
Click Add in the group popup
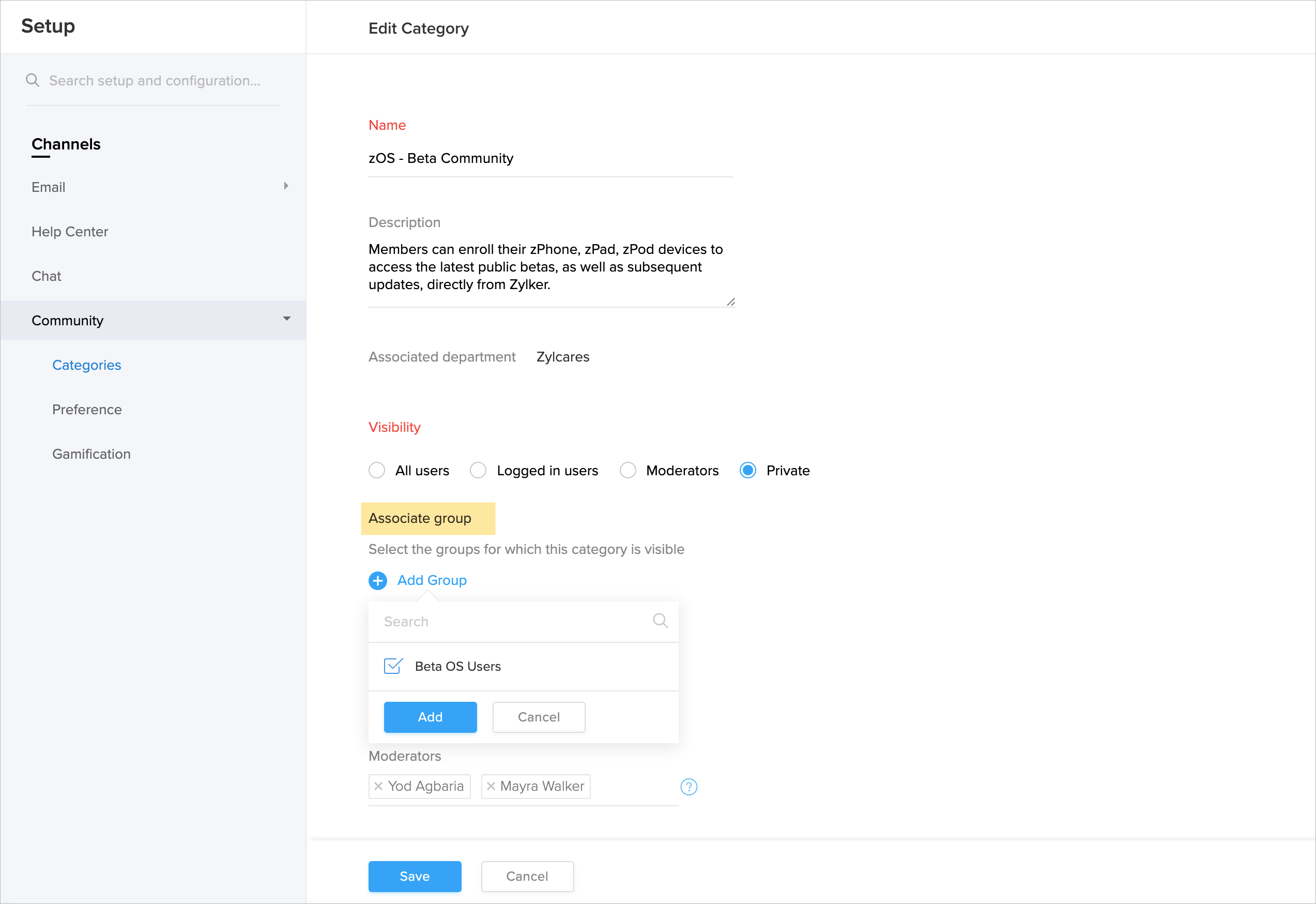click(x=430, y=717)
